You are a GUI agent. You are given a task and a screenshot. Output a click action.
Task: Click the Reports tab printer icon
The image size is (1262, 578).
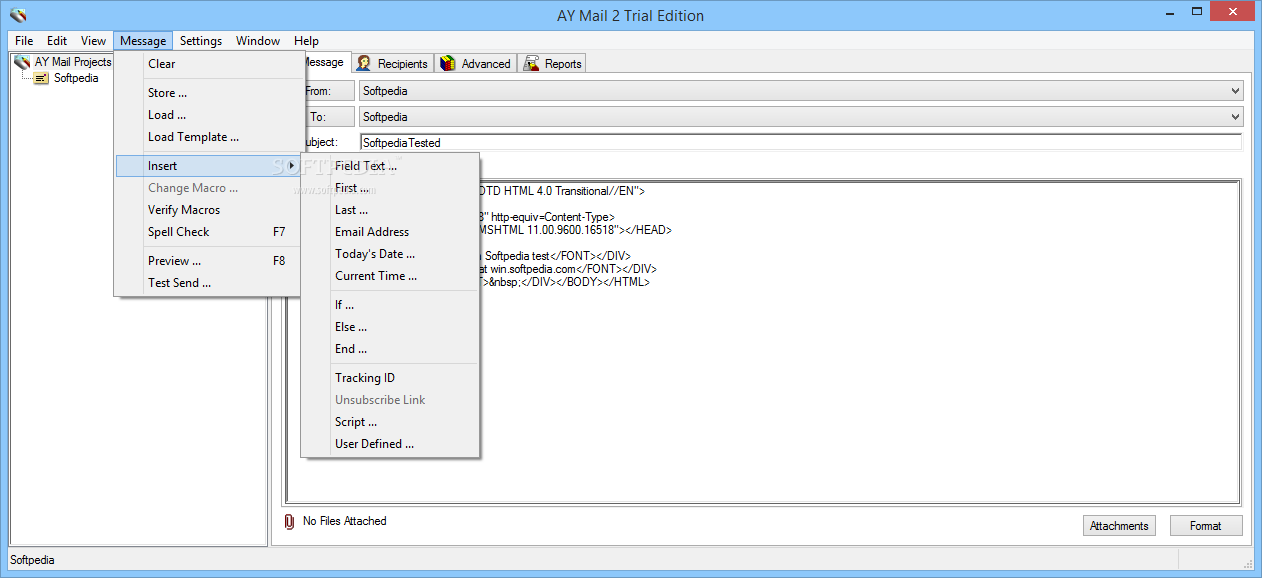click(532, 63)
